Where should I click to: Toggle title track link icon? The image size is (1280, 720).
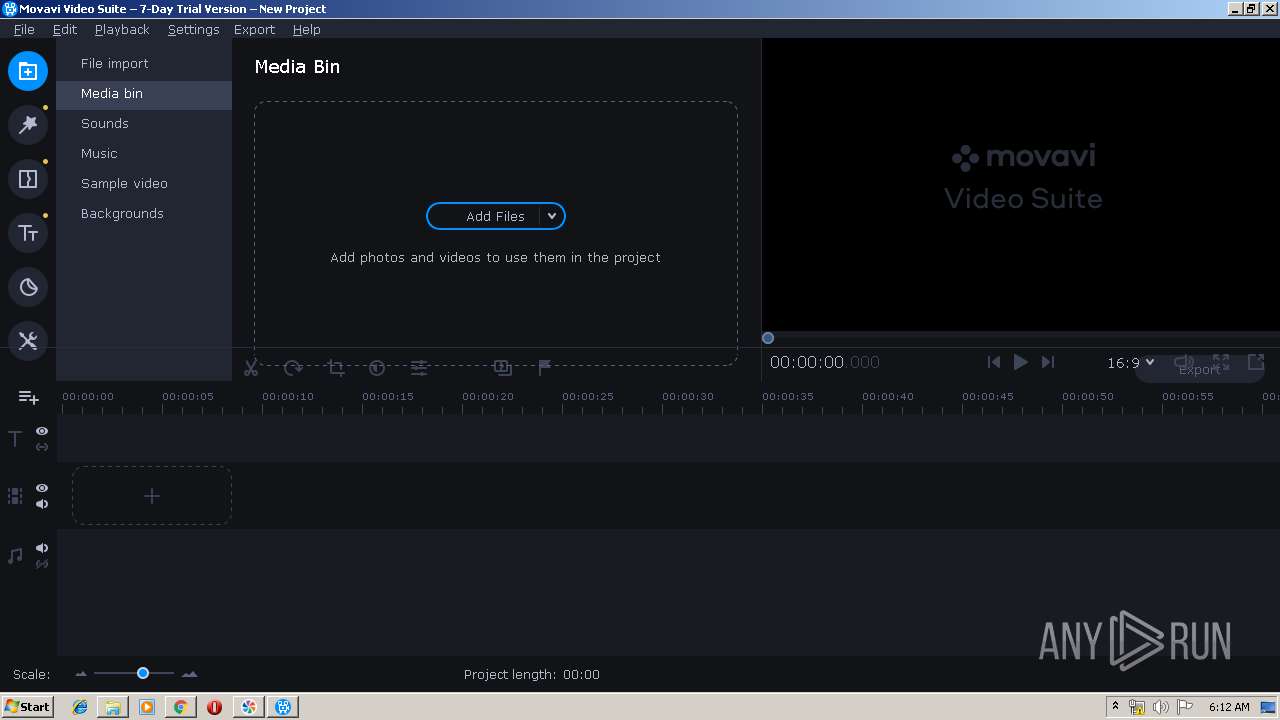coord(42,447)
